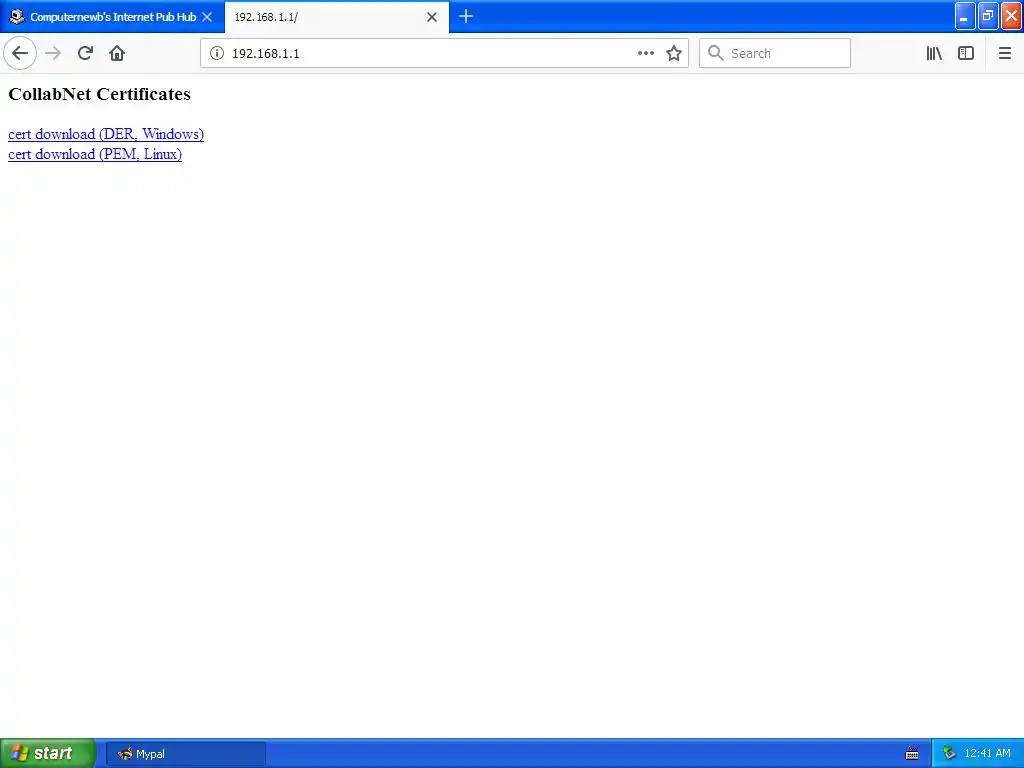The image size is (1024, 768).
Task: Reload the current page
Action: point(85,54)
